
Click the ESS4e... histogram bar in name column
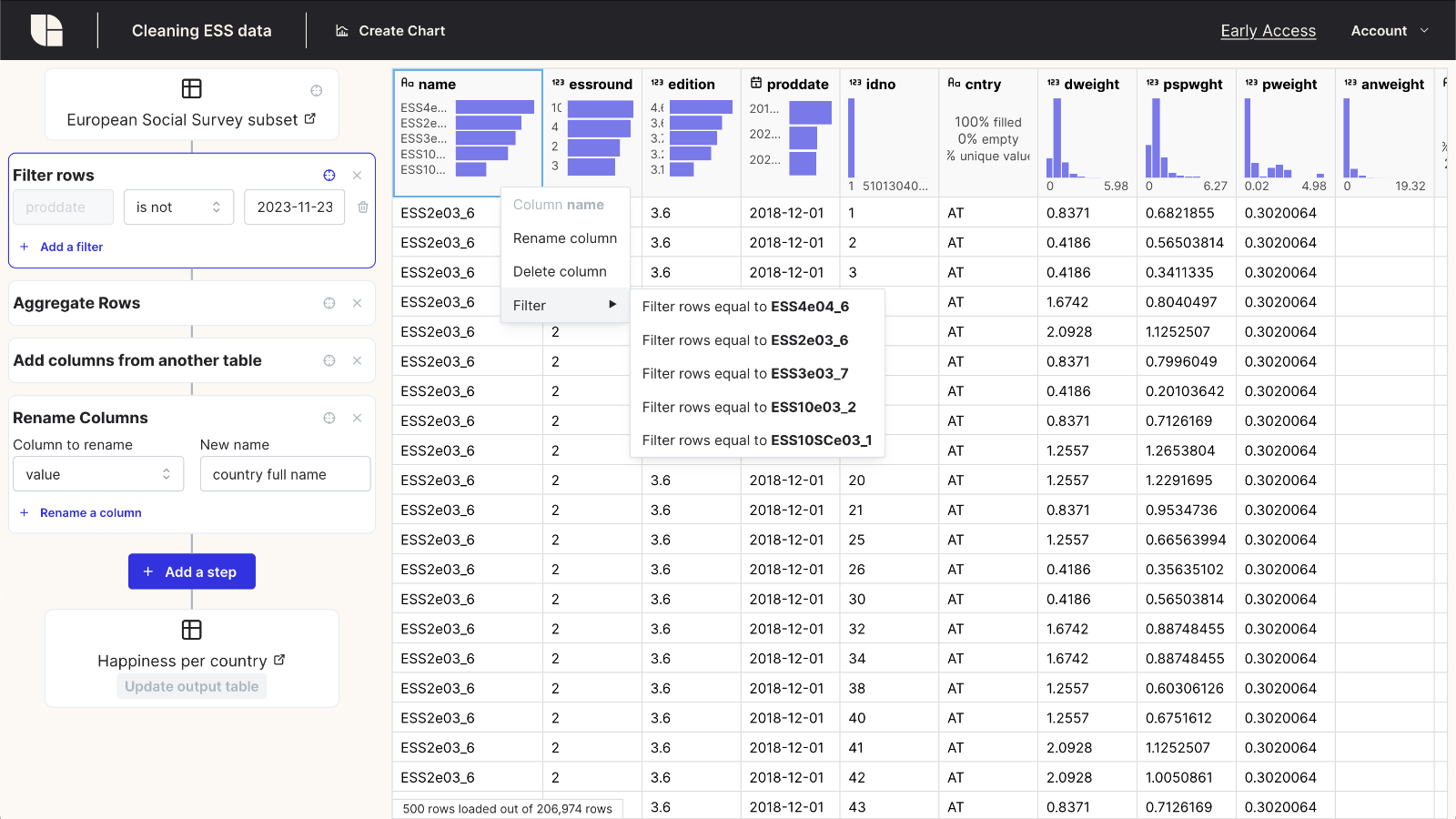[x=495, y=107]
